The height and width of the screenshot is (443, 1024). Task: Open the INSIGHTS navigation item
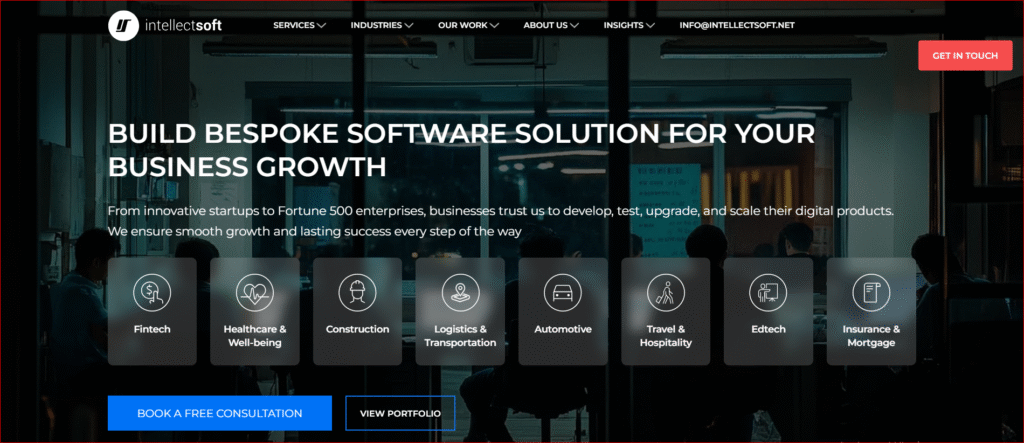pyautogui.click(x=624, y=25)
